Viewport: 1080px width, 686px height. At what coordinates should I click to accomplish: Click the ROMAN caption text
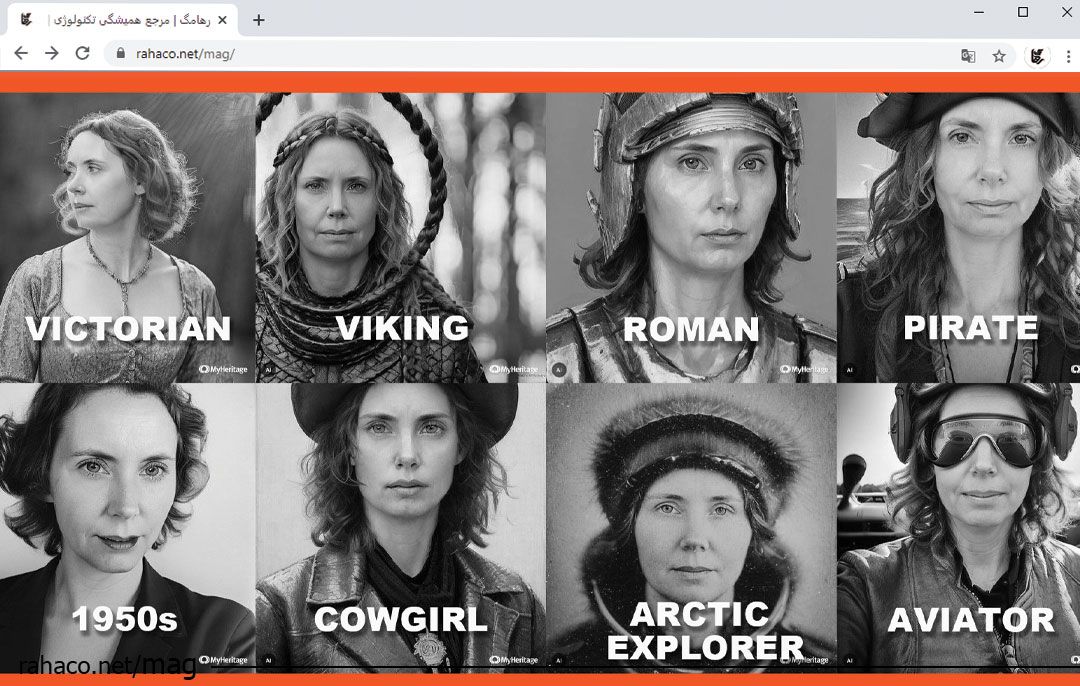(692, 329)
